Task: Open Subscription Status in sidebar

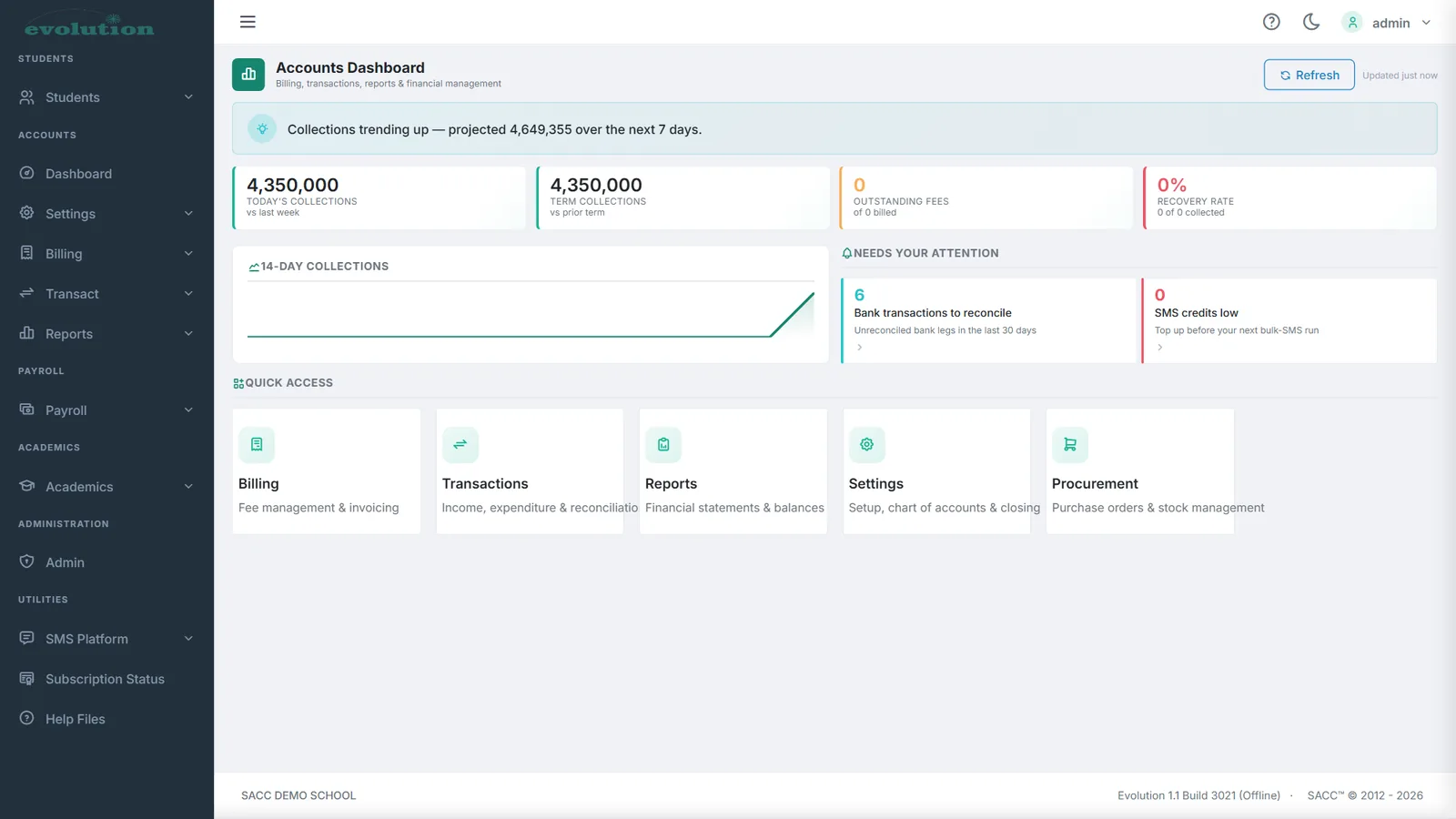Action: click(106, 679)
